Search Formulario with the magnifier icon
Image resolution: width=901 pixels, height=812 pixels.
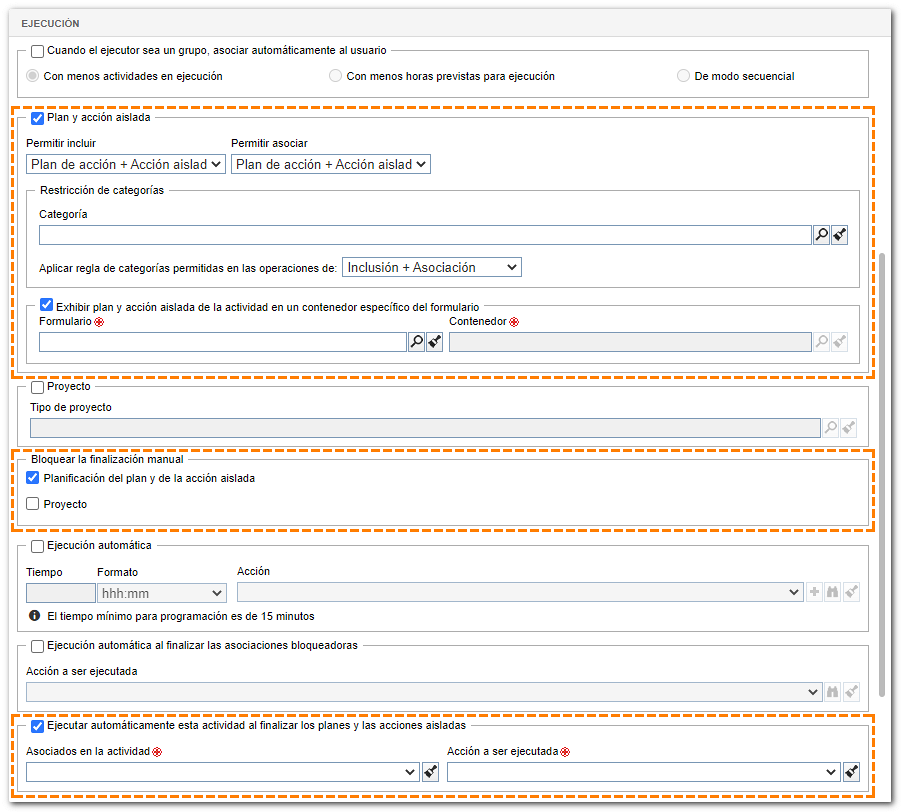click(x=416, y=342)
